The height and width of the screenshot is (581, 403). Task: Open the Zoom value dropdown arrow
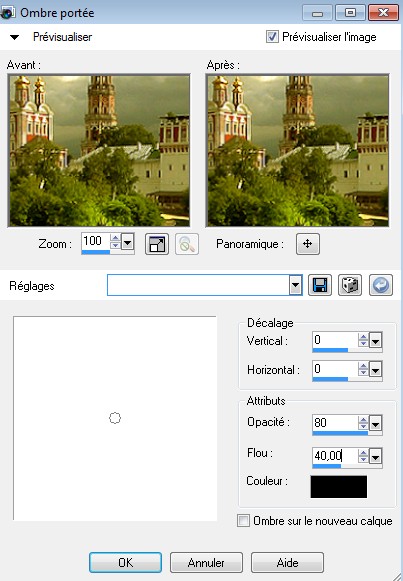coord(127,243)
